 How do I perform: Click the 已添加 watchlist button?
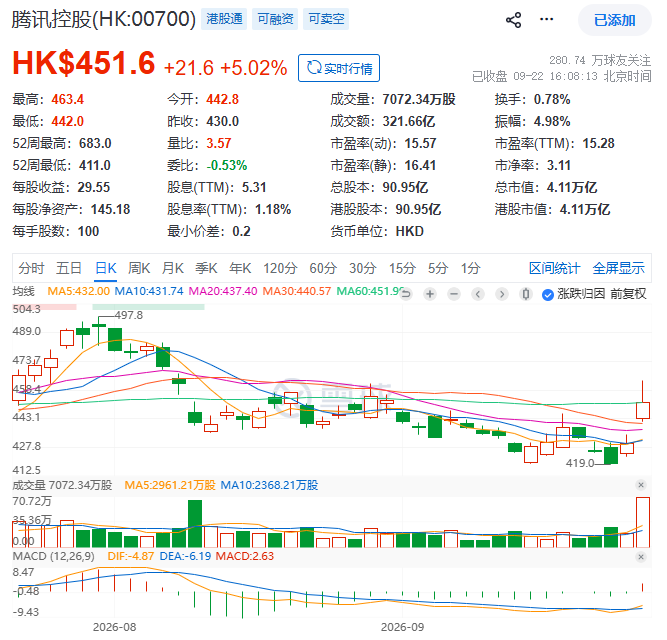[x=614, y=20]
